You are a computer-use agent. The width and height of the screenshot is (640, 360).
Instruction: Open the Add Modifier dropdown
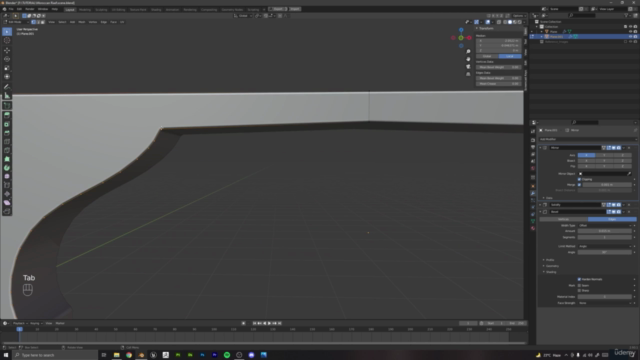point(587,139)
